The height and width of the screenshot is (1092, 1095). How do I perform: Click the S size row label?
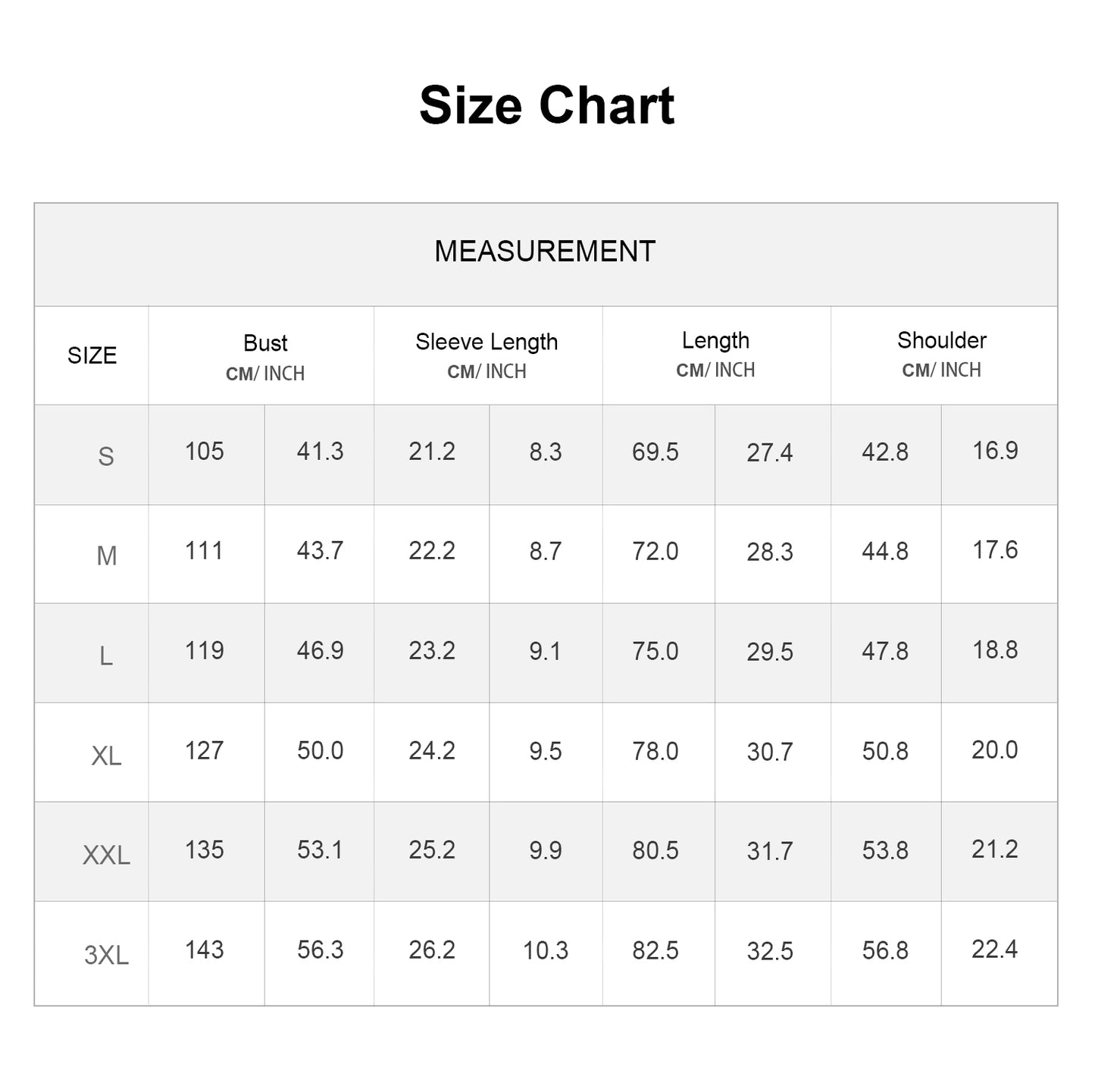click(x=106, y=456)
